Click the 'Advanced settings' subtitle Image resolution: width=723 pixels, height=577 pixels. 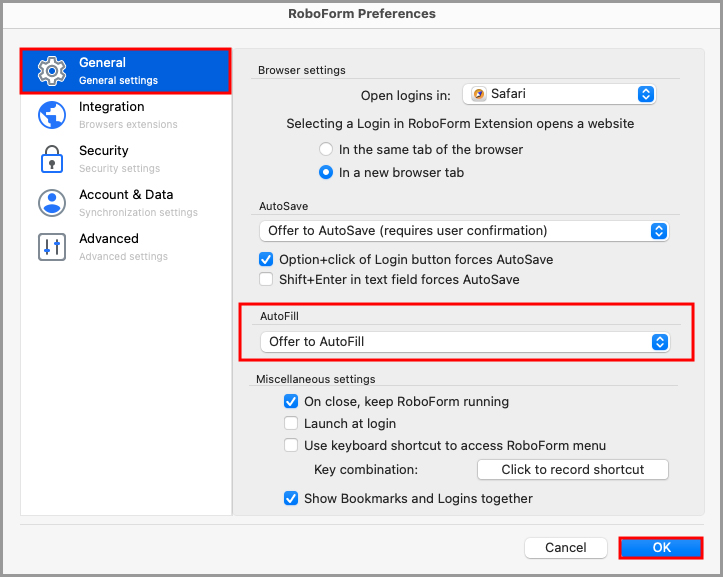(124, 256)
